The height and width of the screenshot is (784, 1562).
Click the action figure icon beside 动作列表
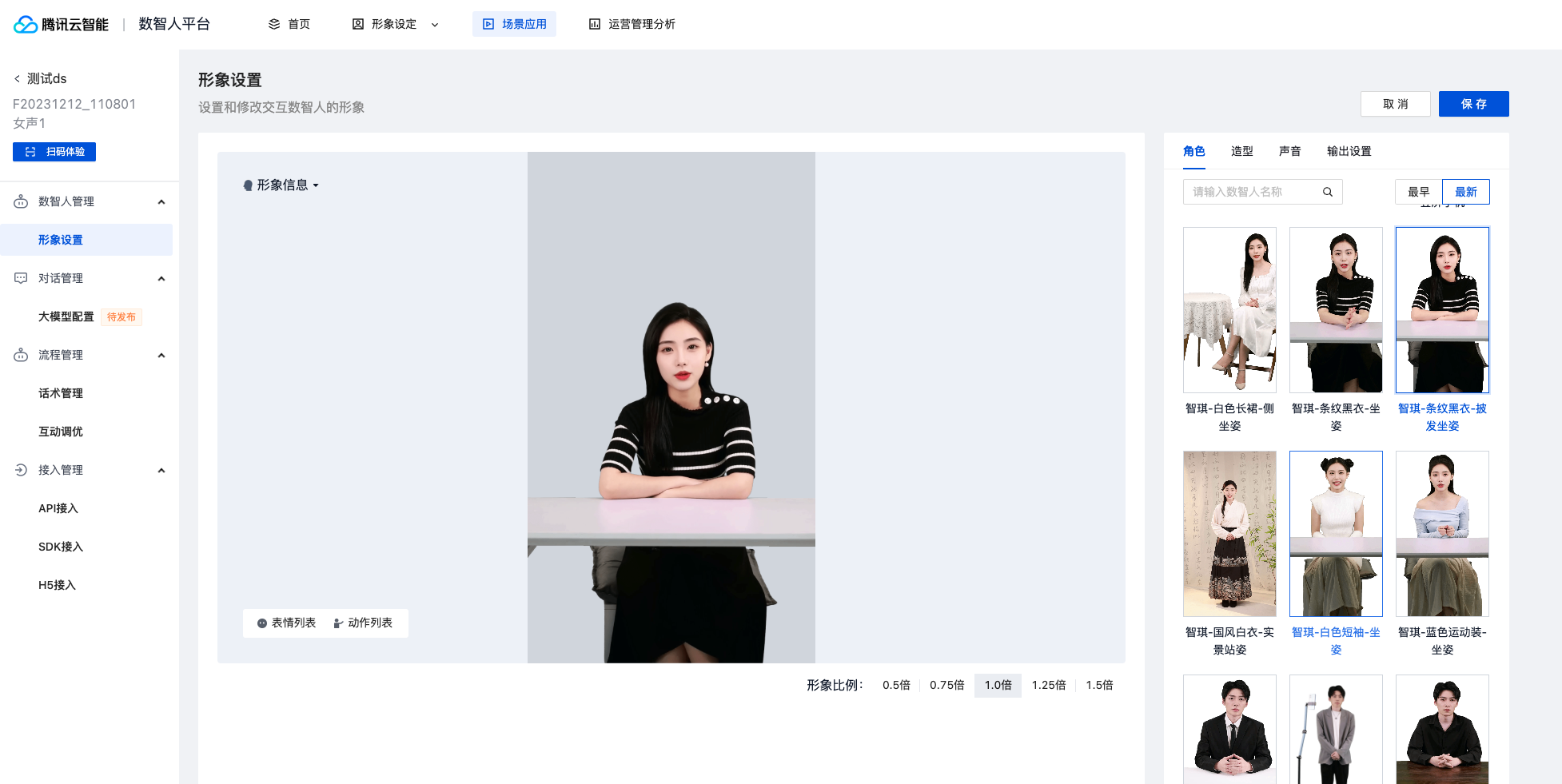(338, 623)
